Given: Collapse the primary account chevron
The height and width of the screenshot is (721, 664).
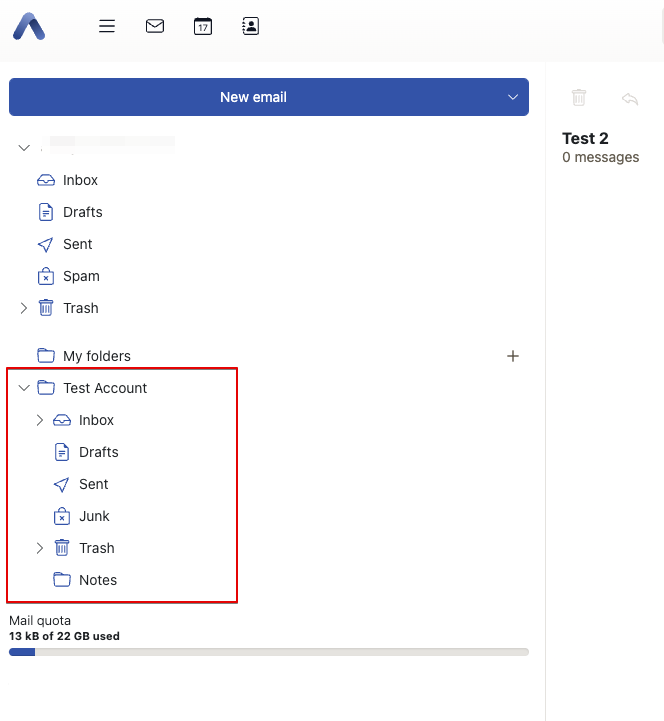Looking at the screenshot, I should (25, 148).
